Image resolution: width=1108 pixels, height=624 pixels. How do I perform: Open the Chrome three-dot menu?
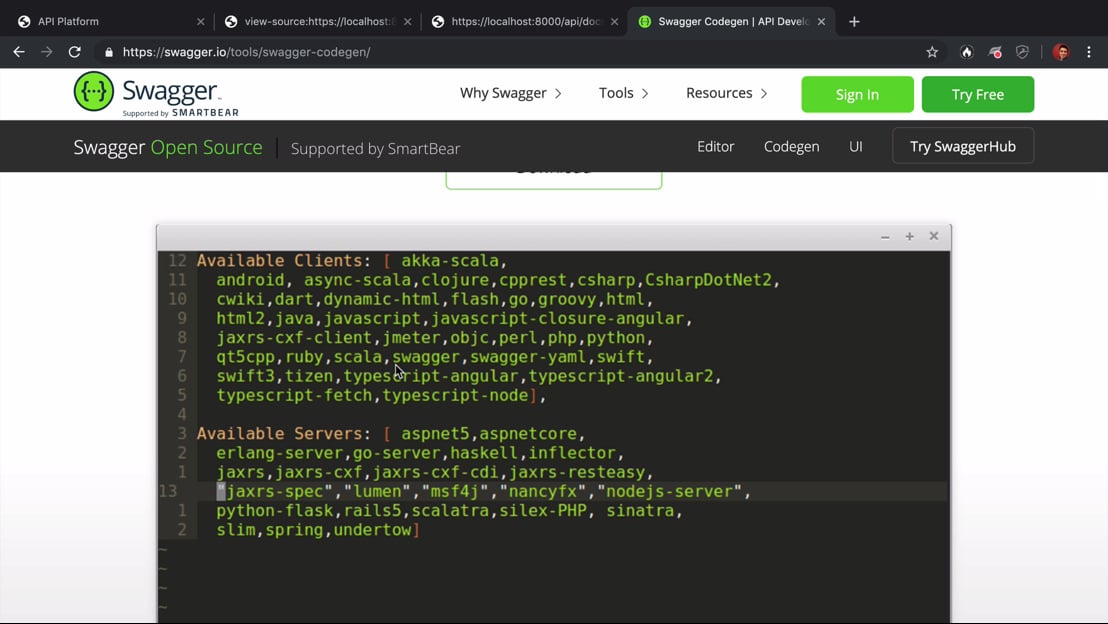pyautogui.click(x=1089, y=52)
